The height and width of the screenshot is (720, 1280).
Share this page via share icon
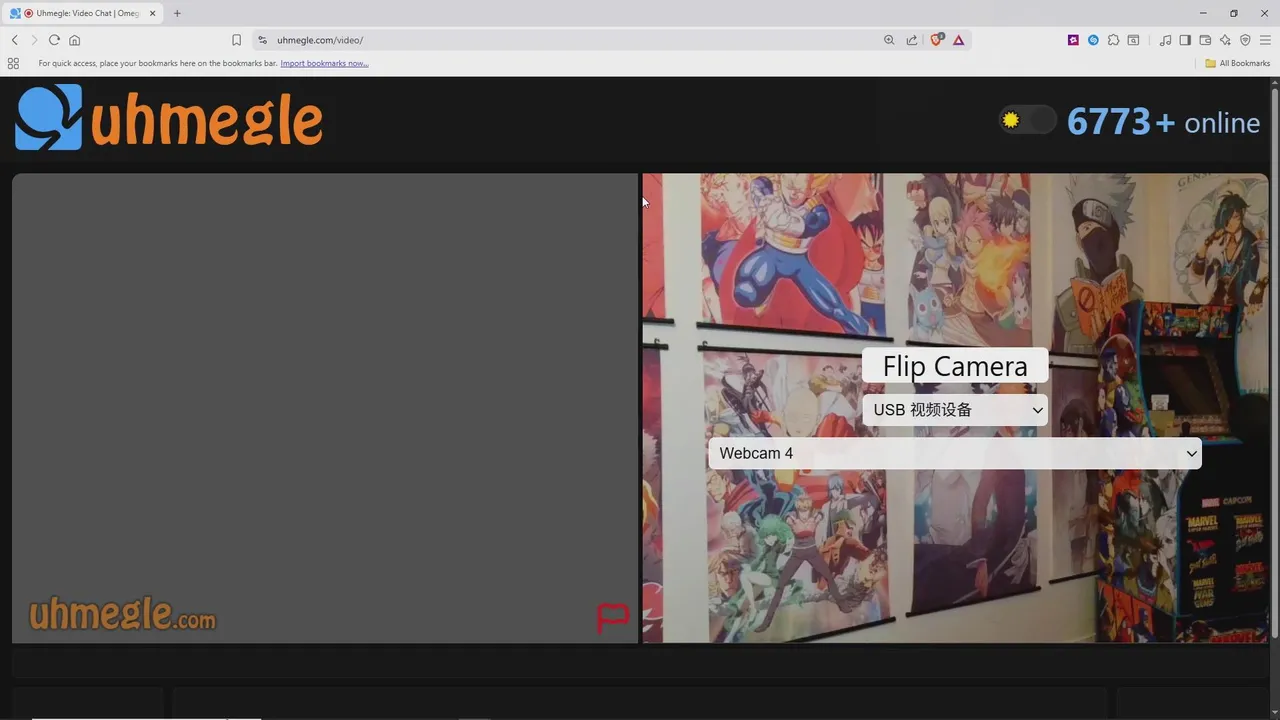912,40
